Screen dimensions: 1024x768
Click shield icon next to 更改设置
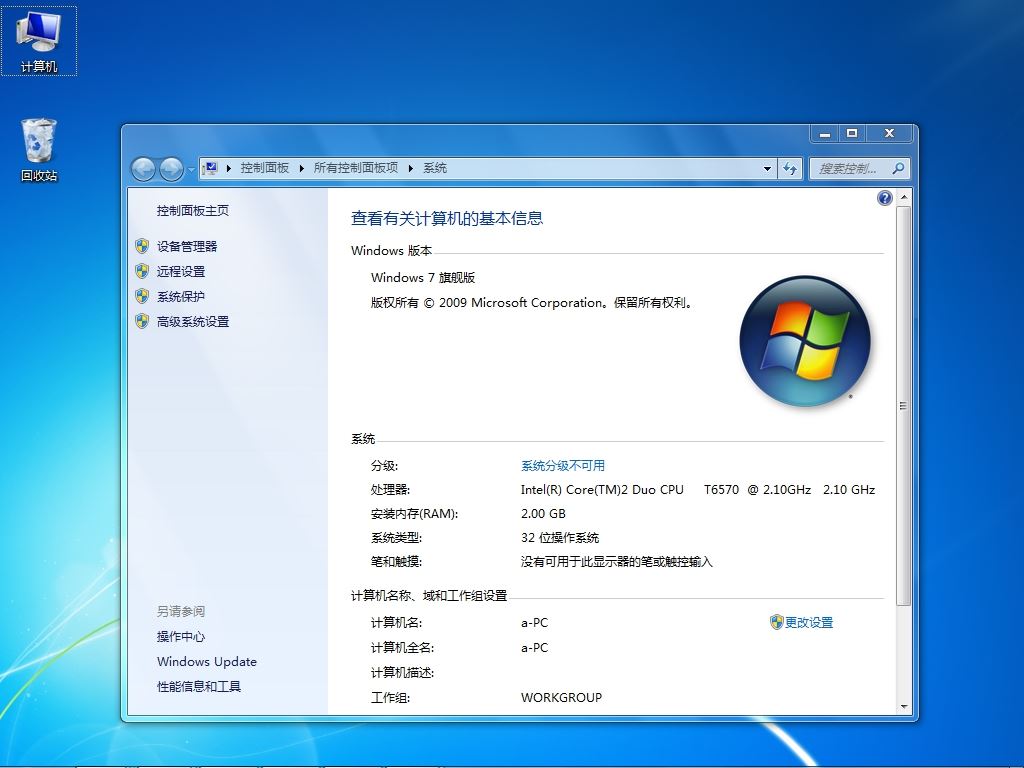pos(776,622)
